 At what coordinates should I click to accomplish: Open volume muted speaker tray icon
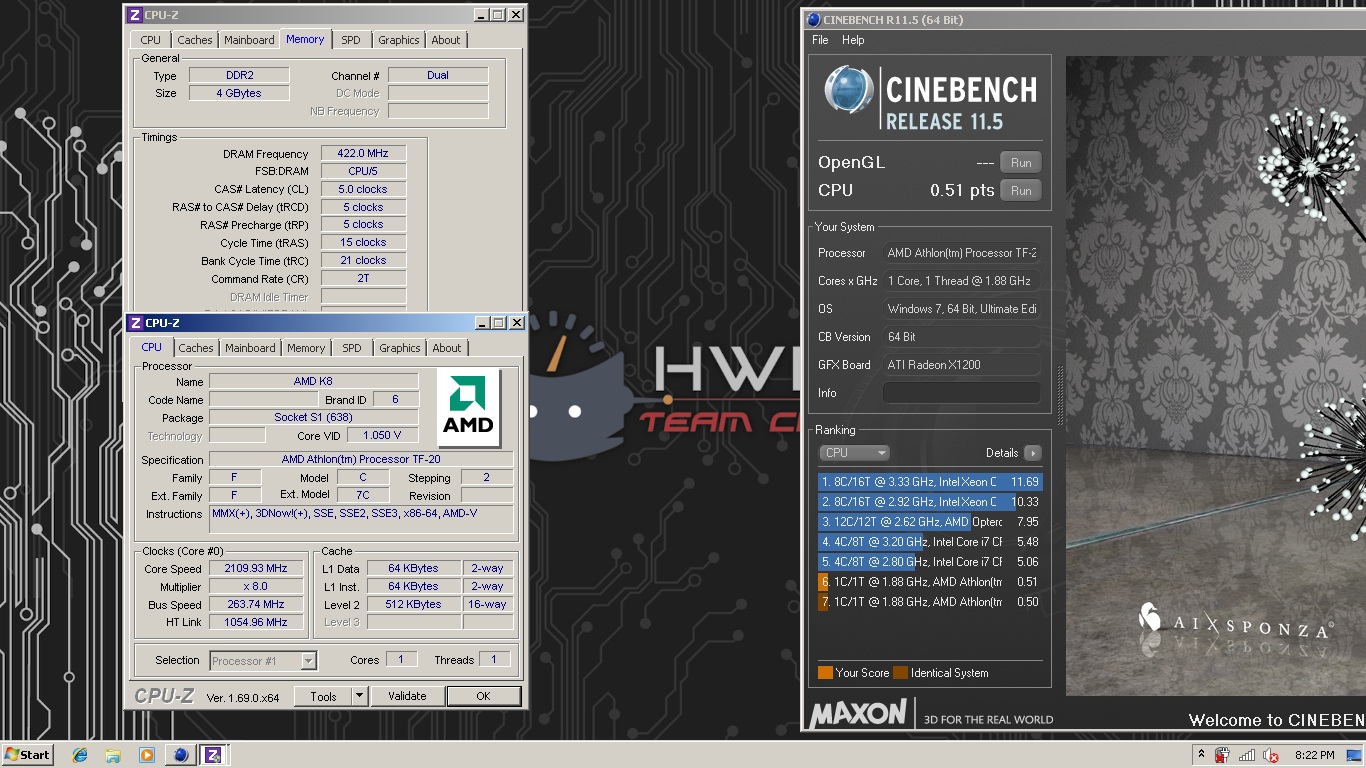1272,755
